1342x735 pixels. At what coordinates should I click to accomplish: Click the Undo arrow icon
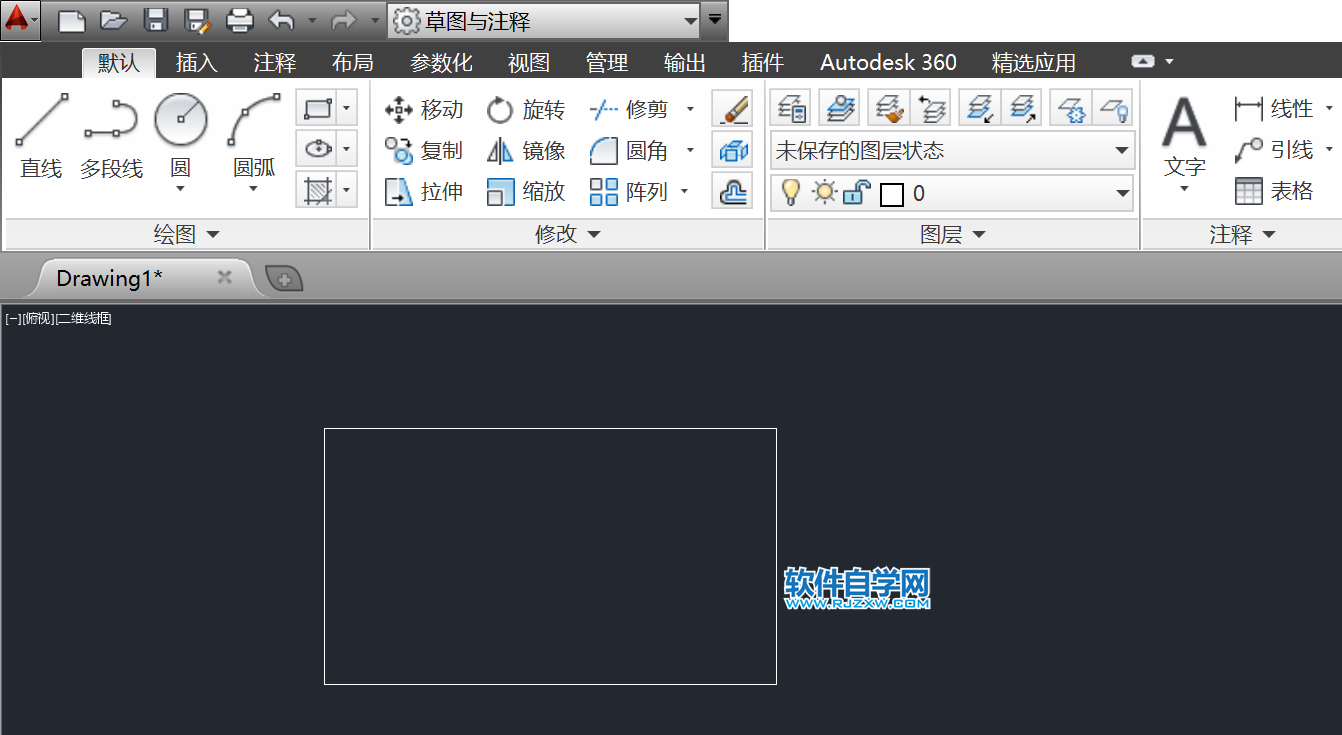(x=282, y=20)
